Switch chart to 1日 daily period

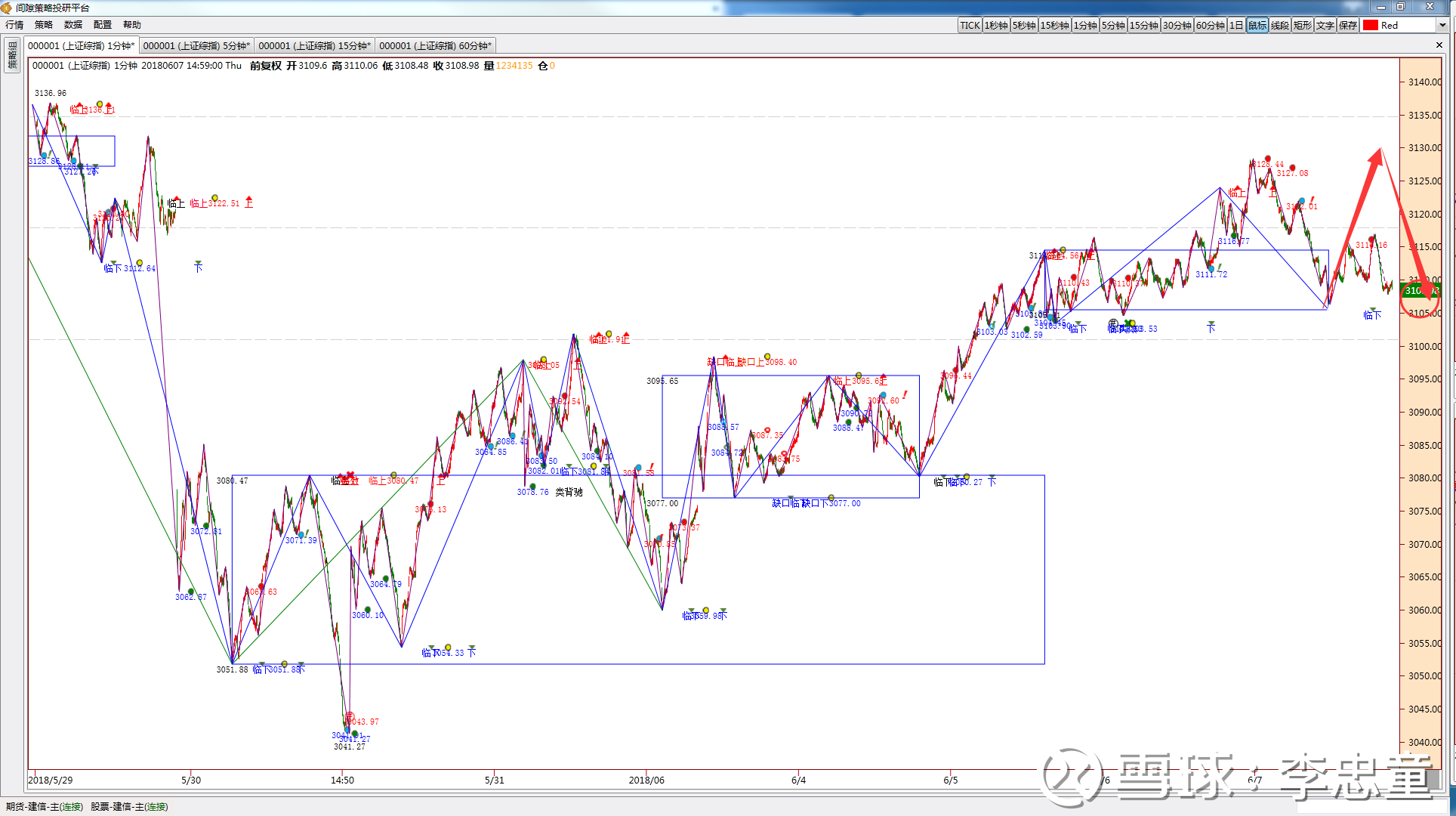click(1236, 25)
